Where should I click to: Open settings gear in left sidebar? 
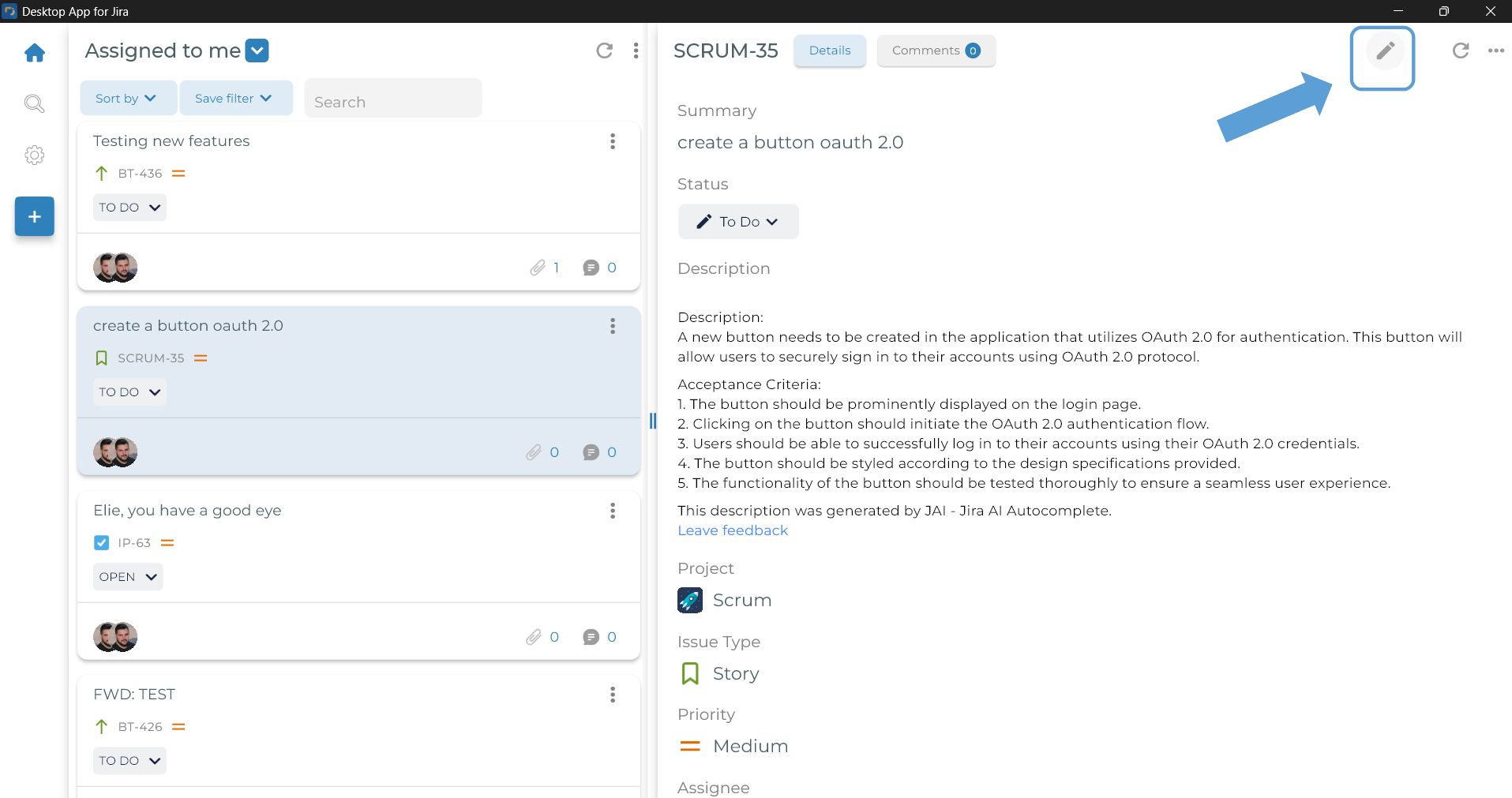[x=34, y=155]
